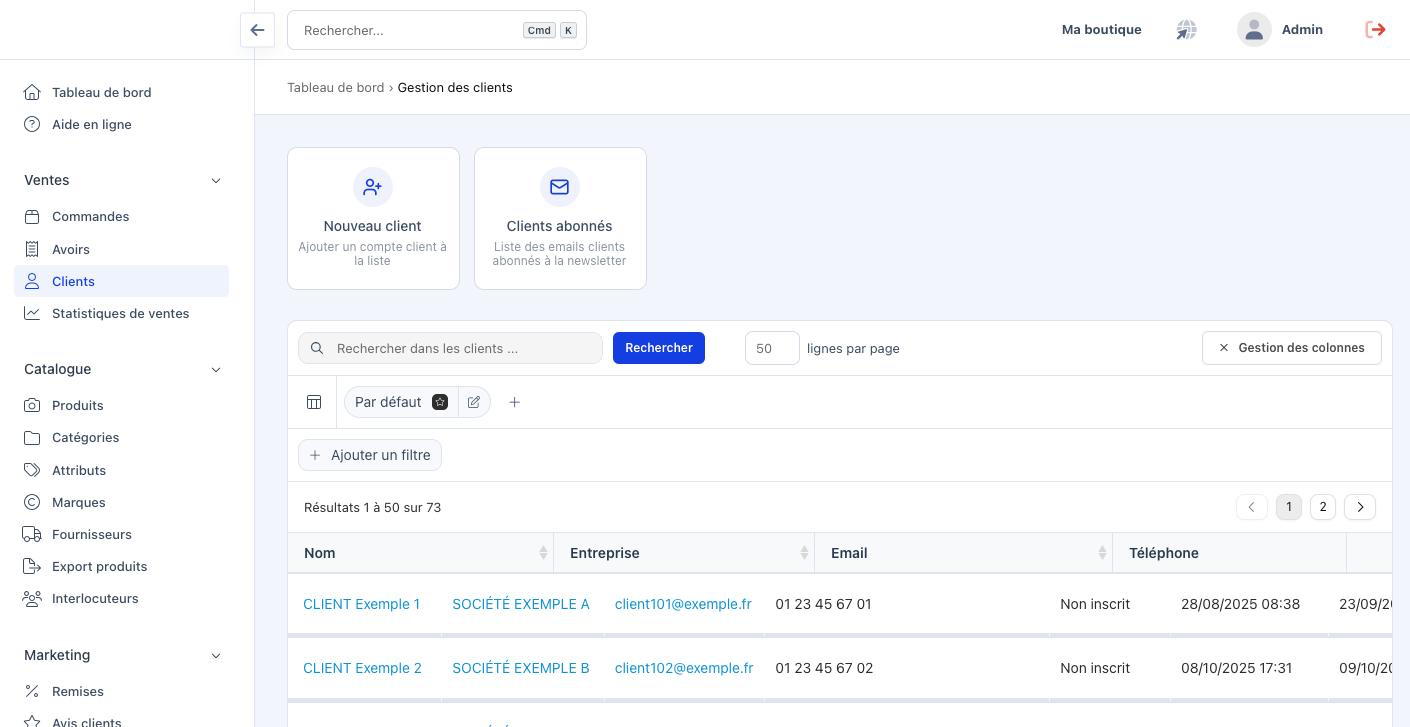
Task: Click the Catégories folder icon
Action: click(x=32, y=437)
